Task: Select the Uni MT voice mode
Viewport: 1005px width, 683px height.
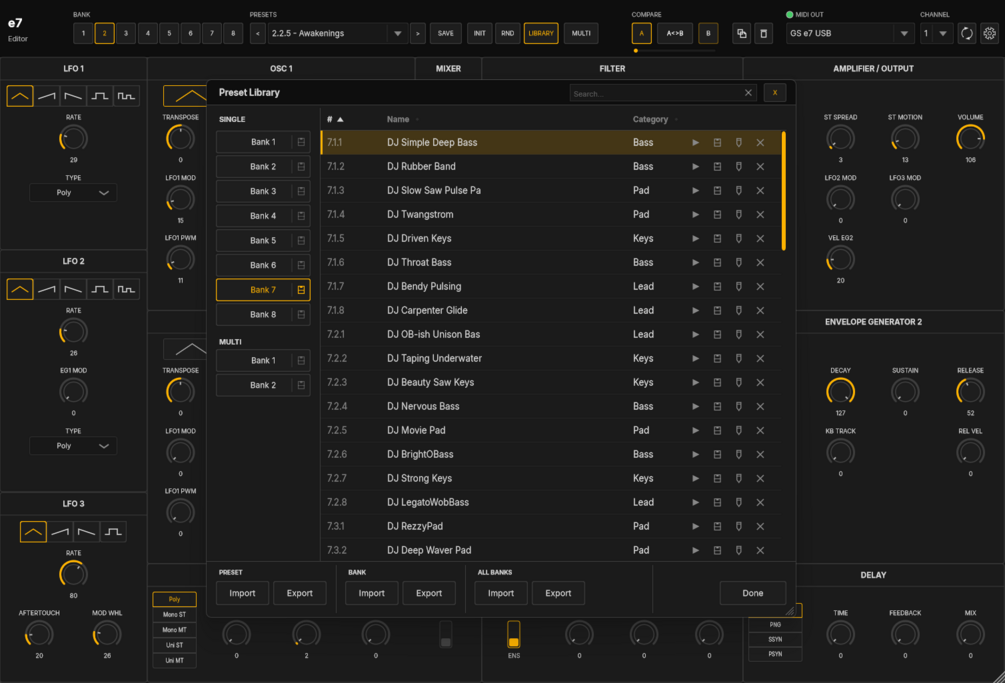Action: coord(174,661)
